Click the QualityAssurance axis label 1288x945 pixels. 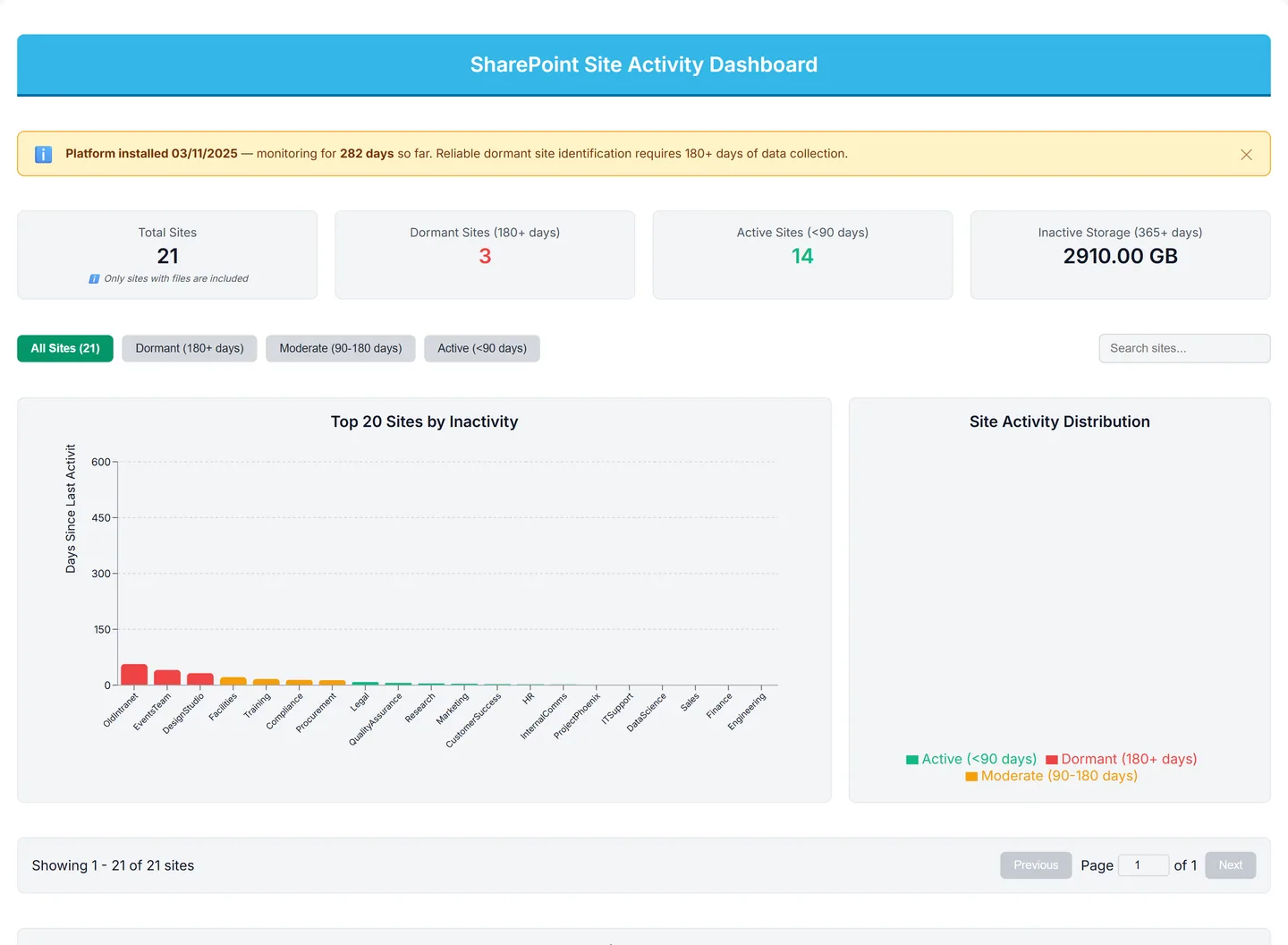point(376,719)
